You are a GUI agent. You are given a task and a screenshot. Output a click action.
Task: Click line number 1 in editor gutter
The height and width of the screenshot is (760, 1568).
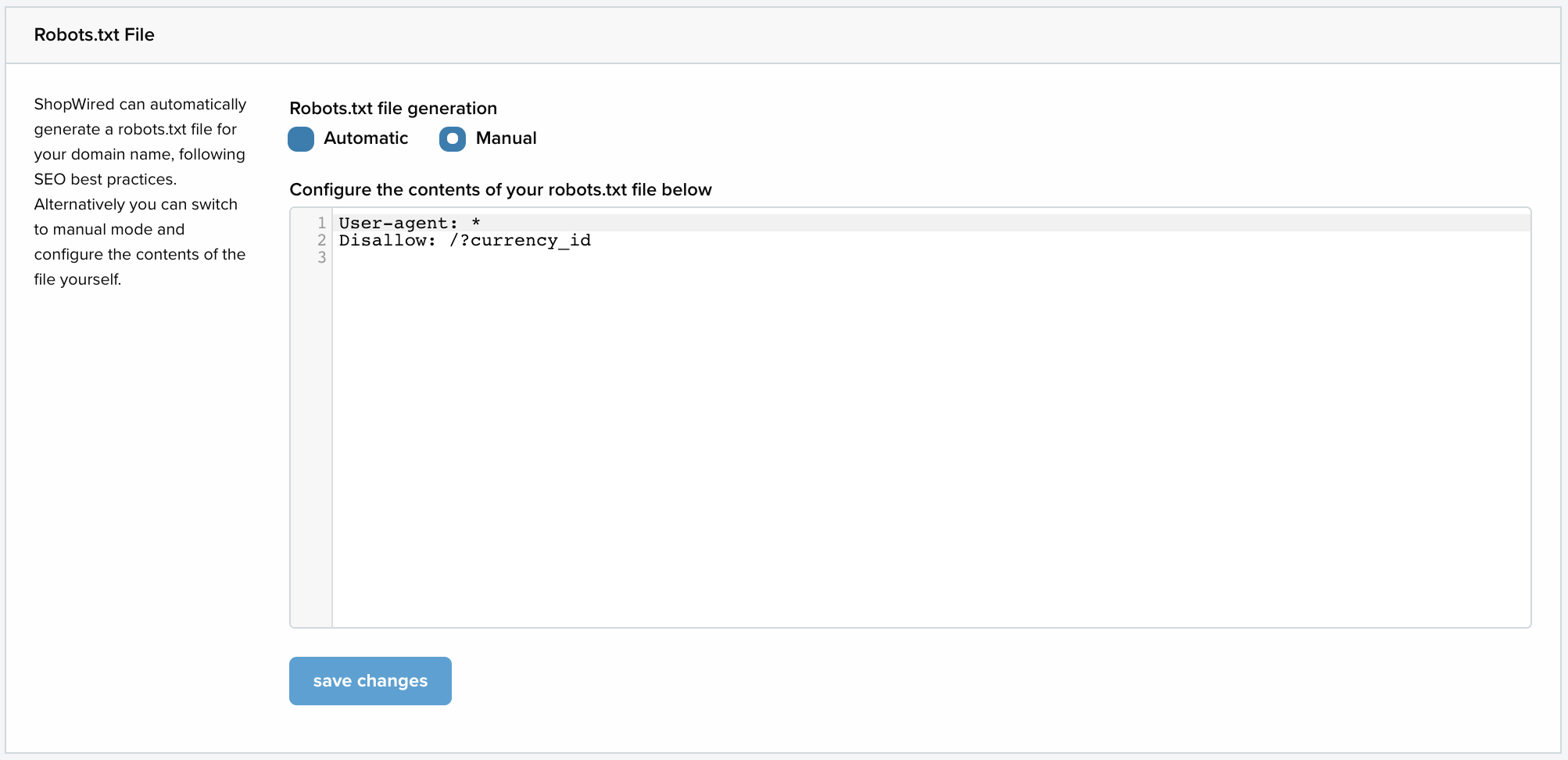[321, 224]
